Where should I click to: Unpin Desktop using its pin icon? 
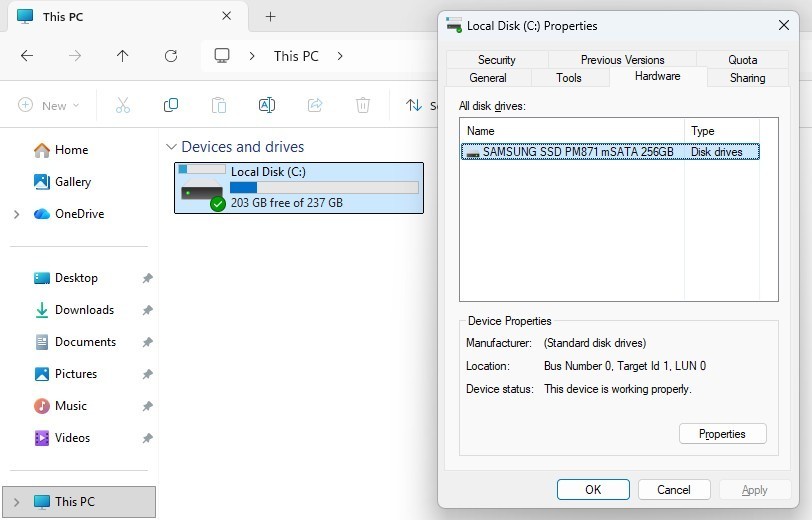148,278
